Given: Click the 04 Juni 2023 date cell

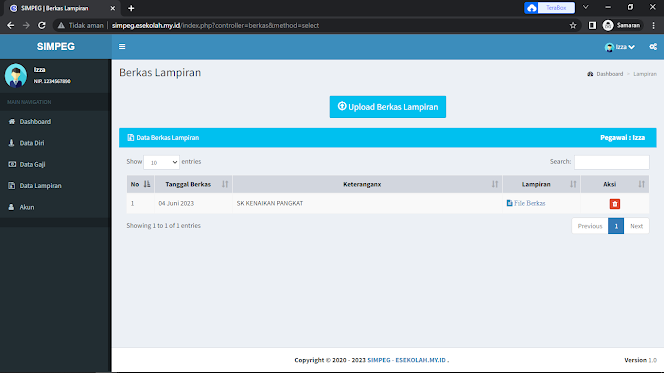Looking at the screenshot, I should click(194, 203).
